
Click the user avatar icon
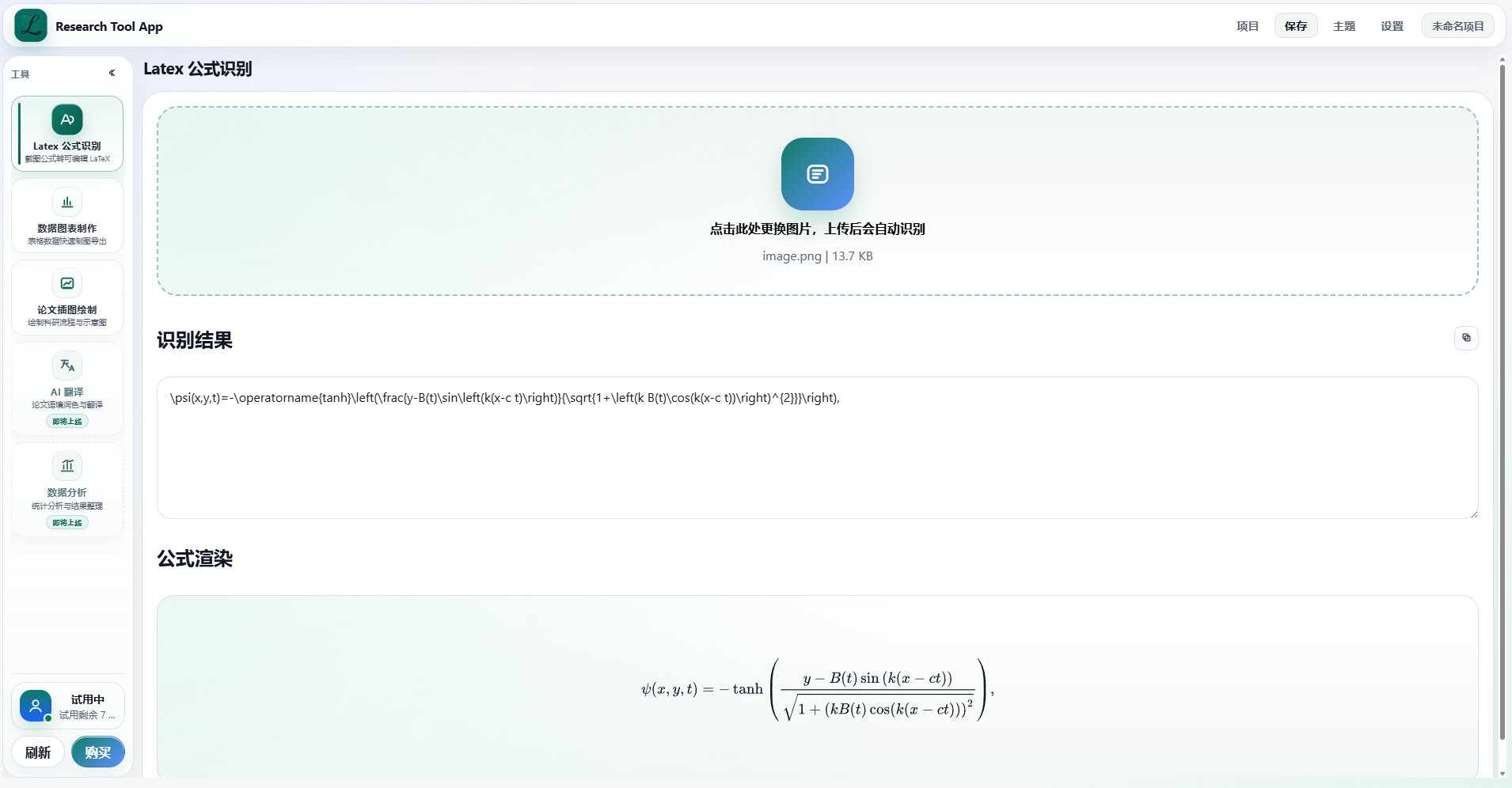[36, 706]
